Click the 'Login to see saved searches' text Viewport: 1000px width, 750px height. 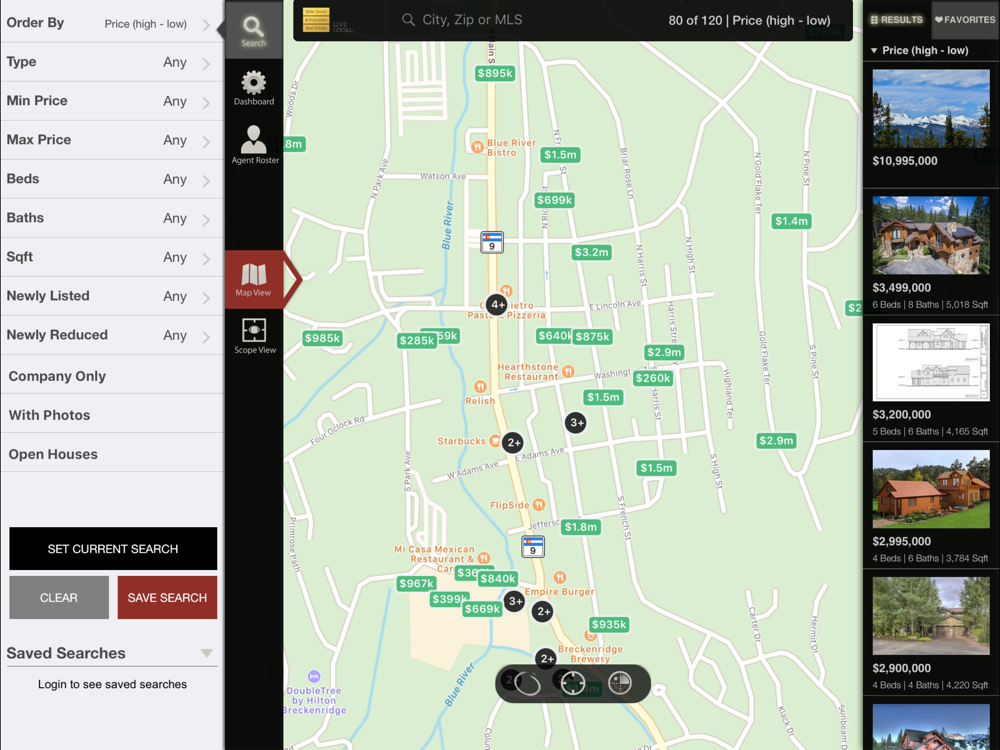tap(112, 684)
